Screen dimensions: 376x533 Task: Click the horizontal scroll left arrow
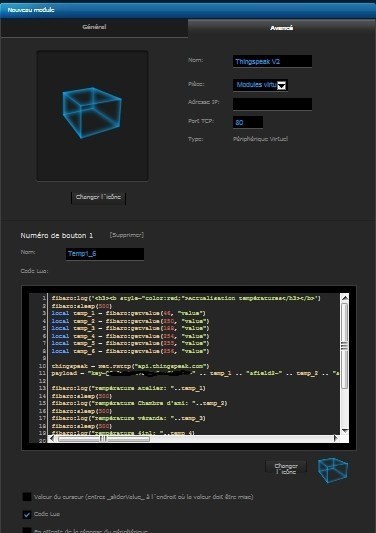coord(52,439)
